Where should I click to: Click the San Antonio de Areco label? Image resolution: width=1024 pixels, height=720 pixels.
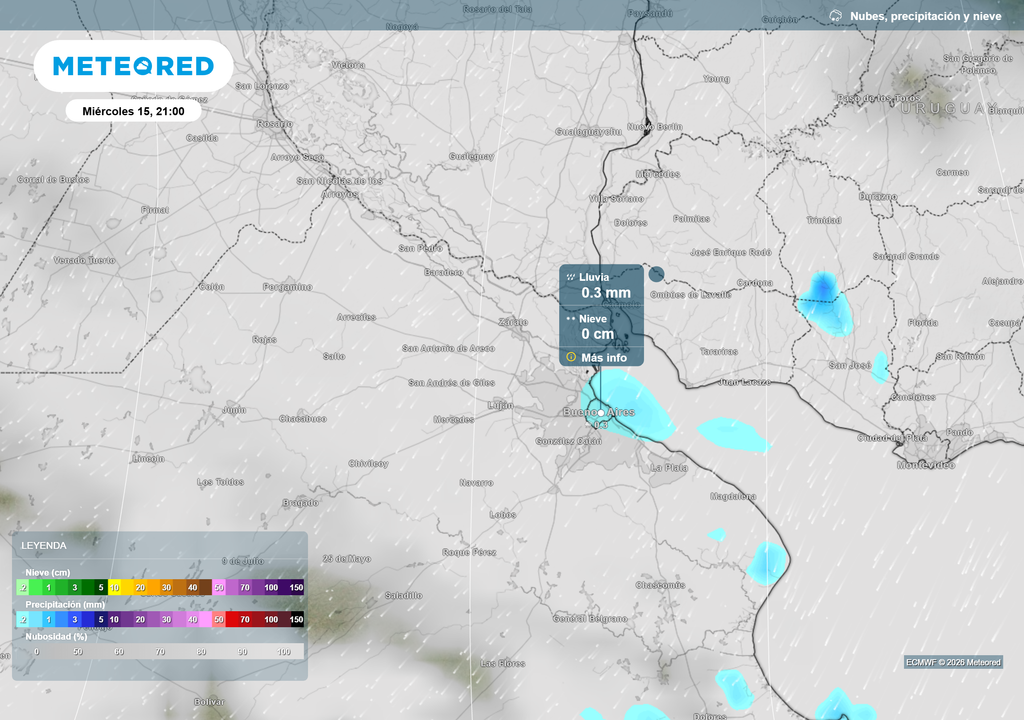point(449,348)
